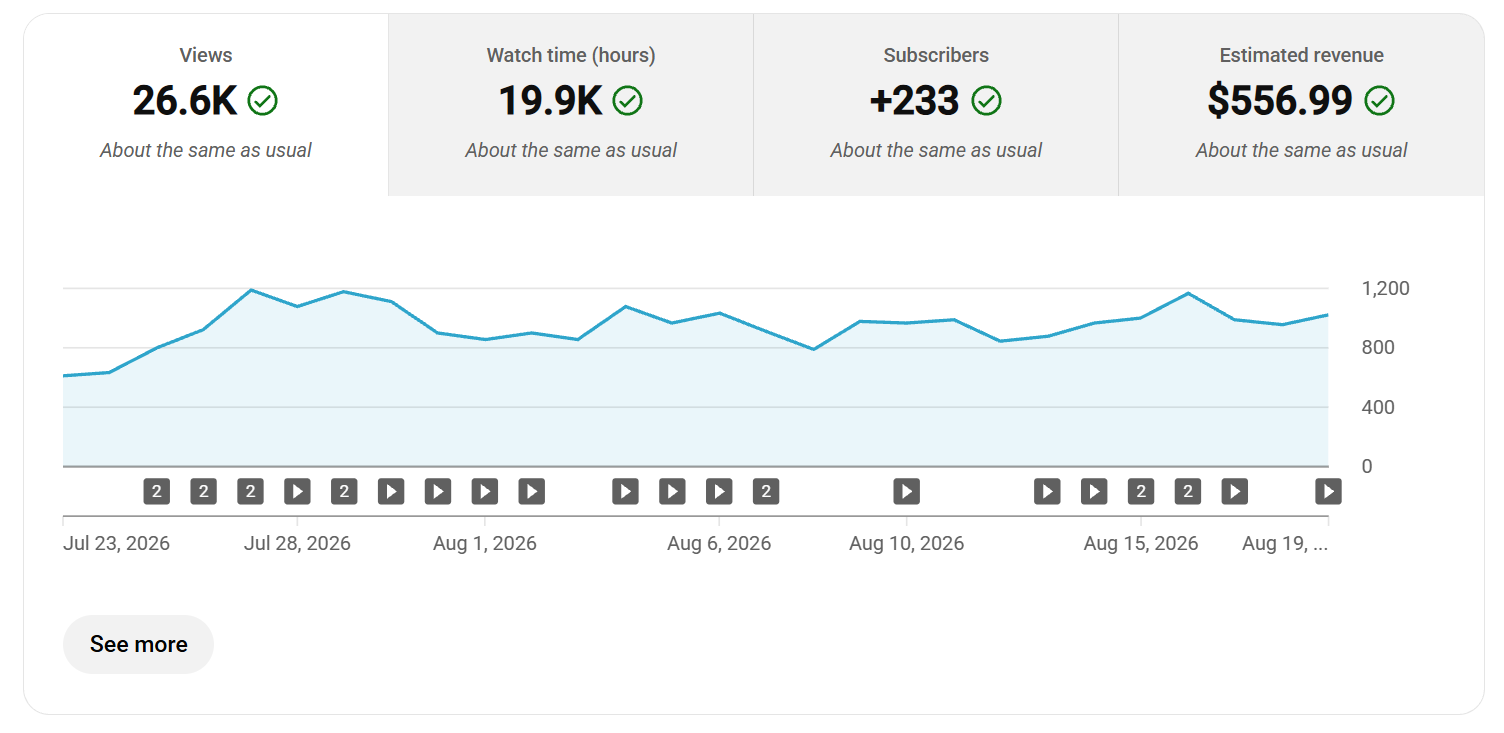
Task: Click the green checkmark beside 26.6K views
Action: pos(263,101)
